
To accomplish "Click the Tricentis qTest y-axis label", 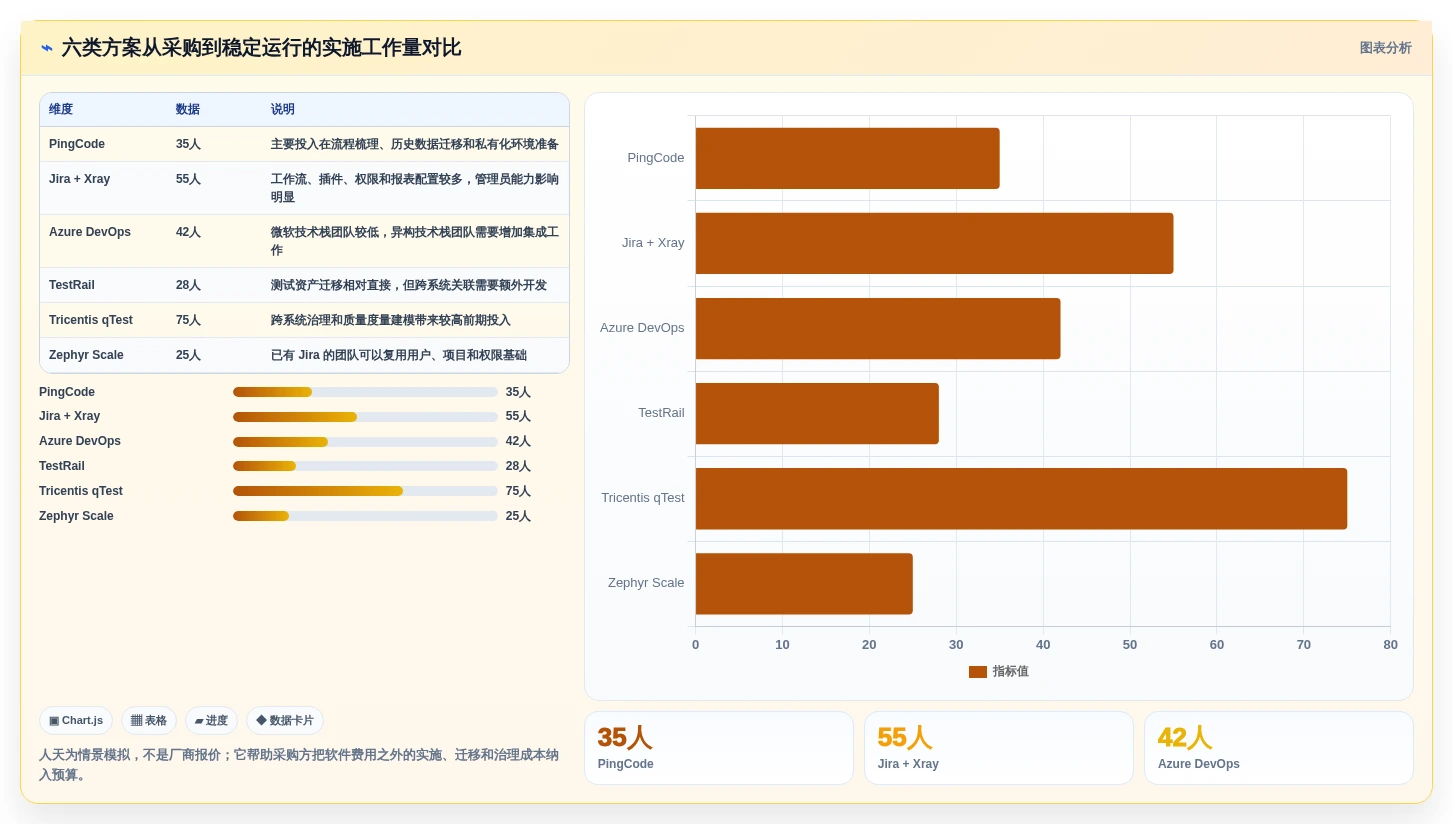I will [643, 498].
